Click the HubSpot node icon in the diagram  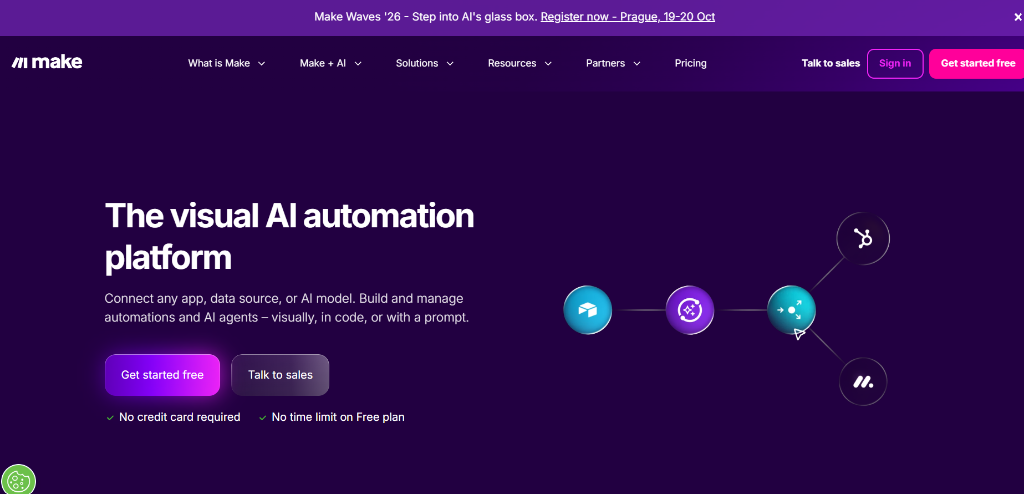(863, 239)
